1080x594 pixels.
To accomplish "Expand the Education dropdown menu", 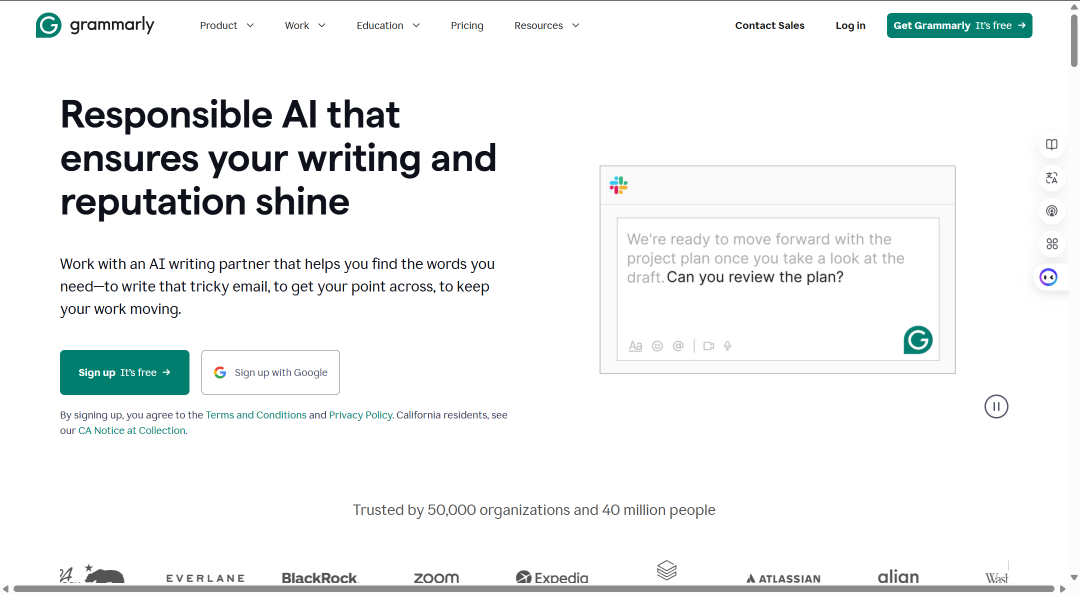I will (x=388, y=25).
